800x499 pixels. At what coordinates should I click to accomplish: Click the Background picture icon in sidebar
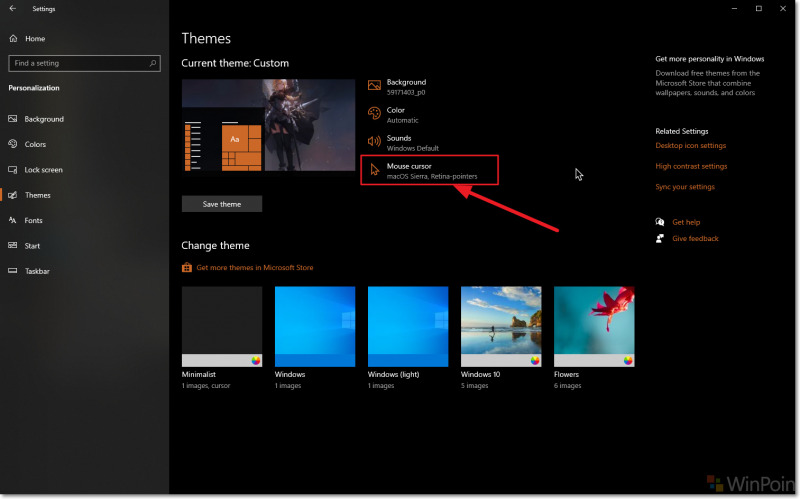[x=13, y=119]
